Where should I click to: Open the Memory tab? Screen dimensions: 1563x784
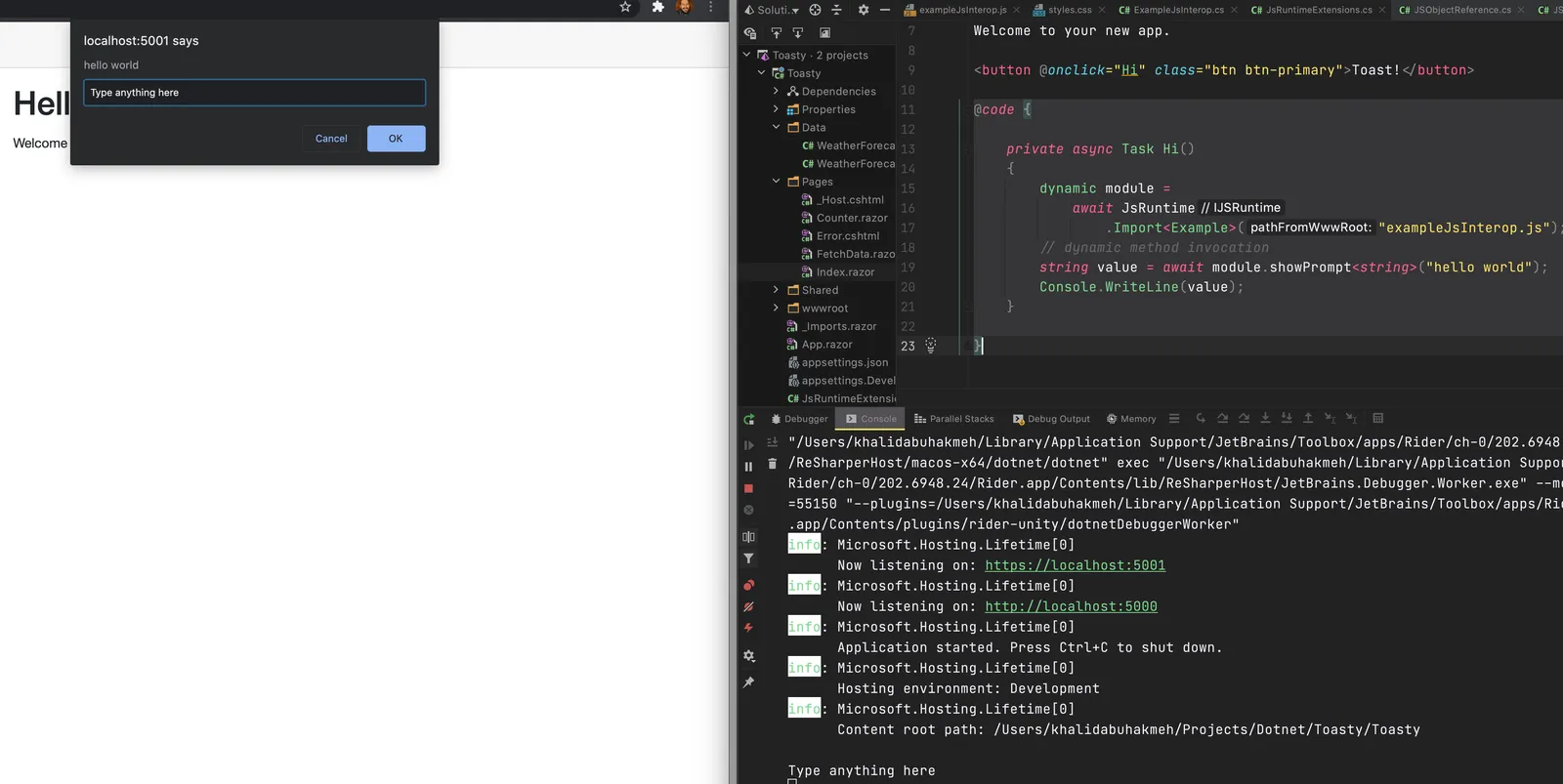[x=1131, y=419]
